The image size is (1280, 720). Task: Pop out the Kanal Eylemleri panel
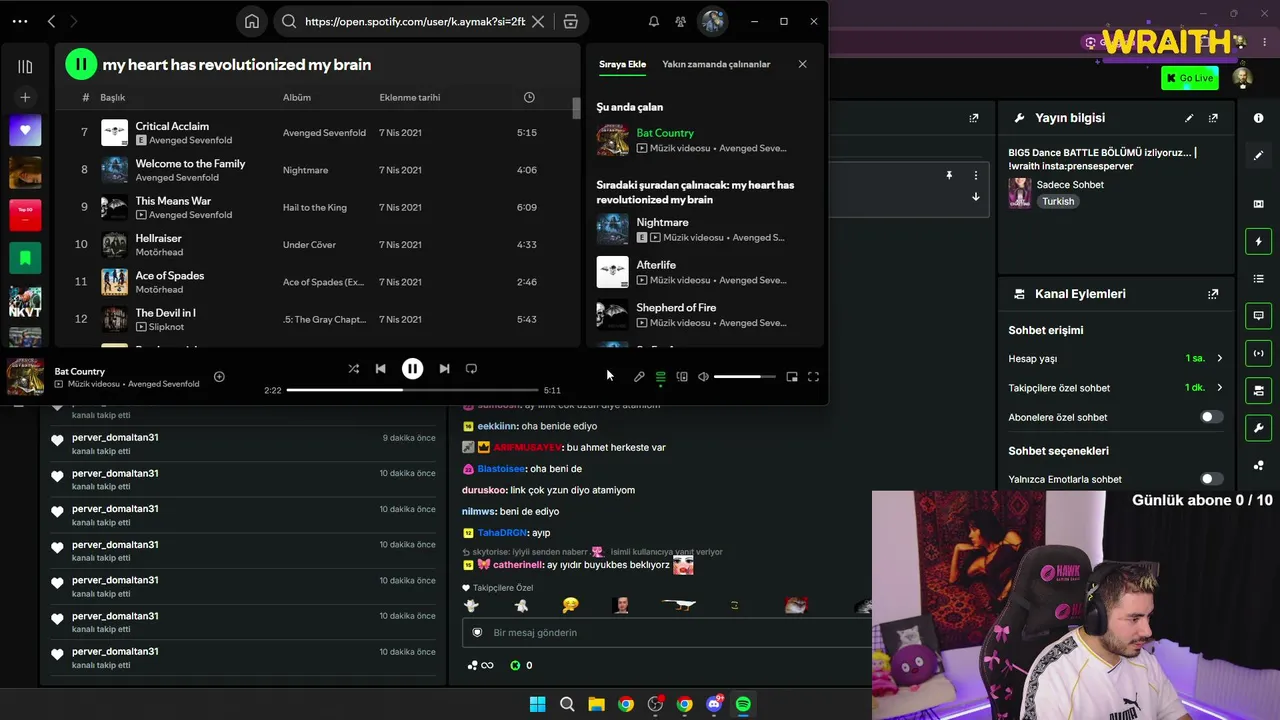coord(1213,294)
